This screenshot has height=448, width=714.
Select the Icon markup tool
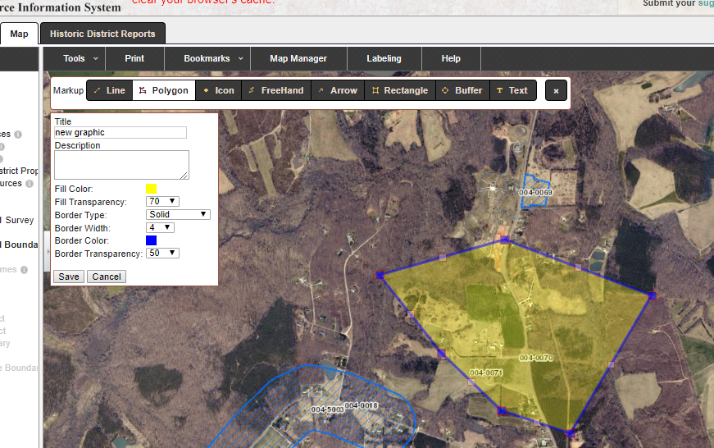tap(219, 91)
